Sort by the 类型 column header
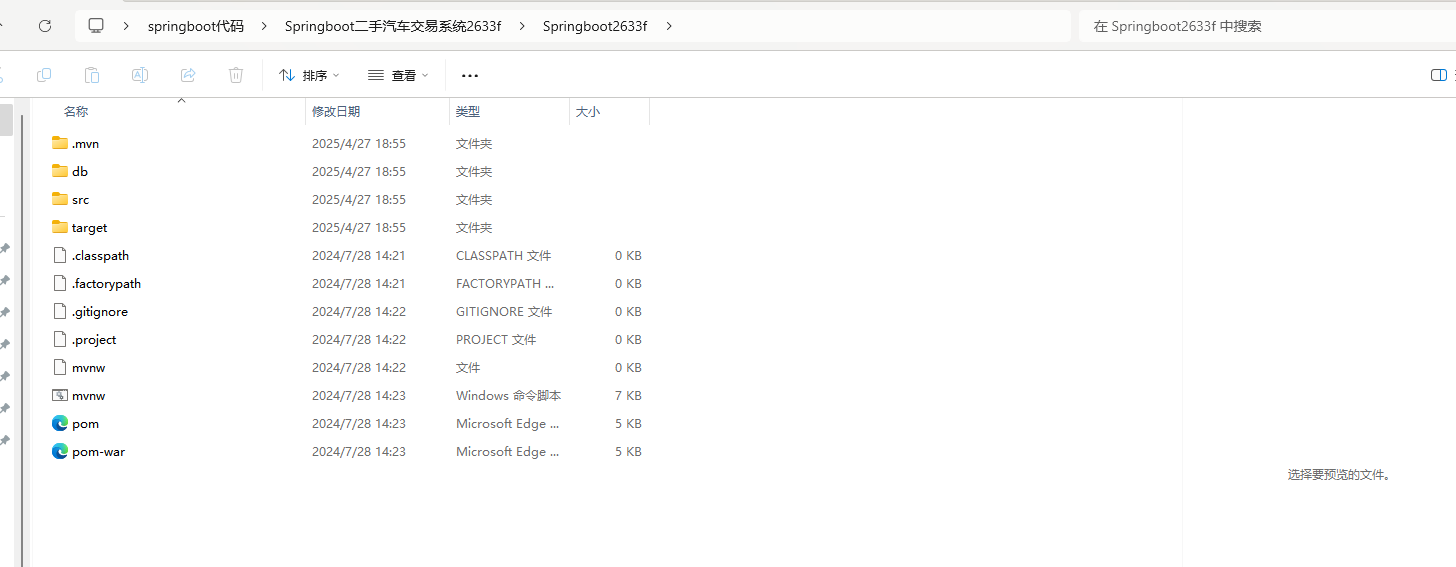This screenshot has width=1456, height=567. click(x=468, y=111)
